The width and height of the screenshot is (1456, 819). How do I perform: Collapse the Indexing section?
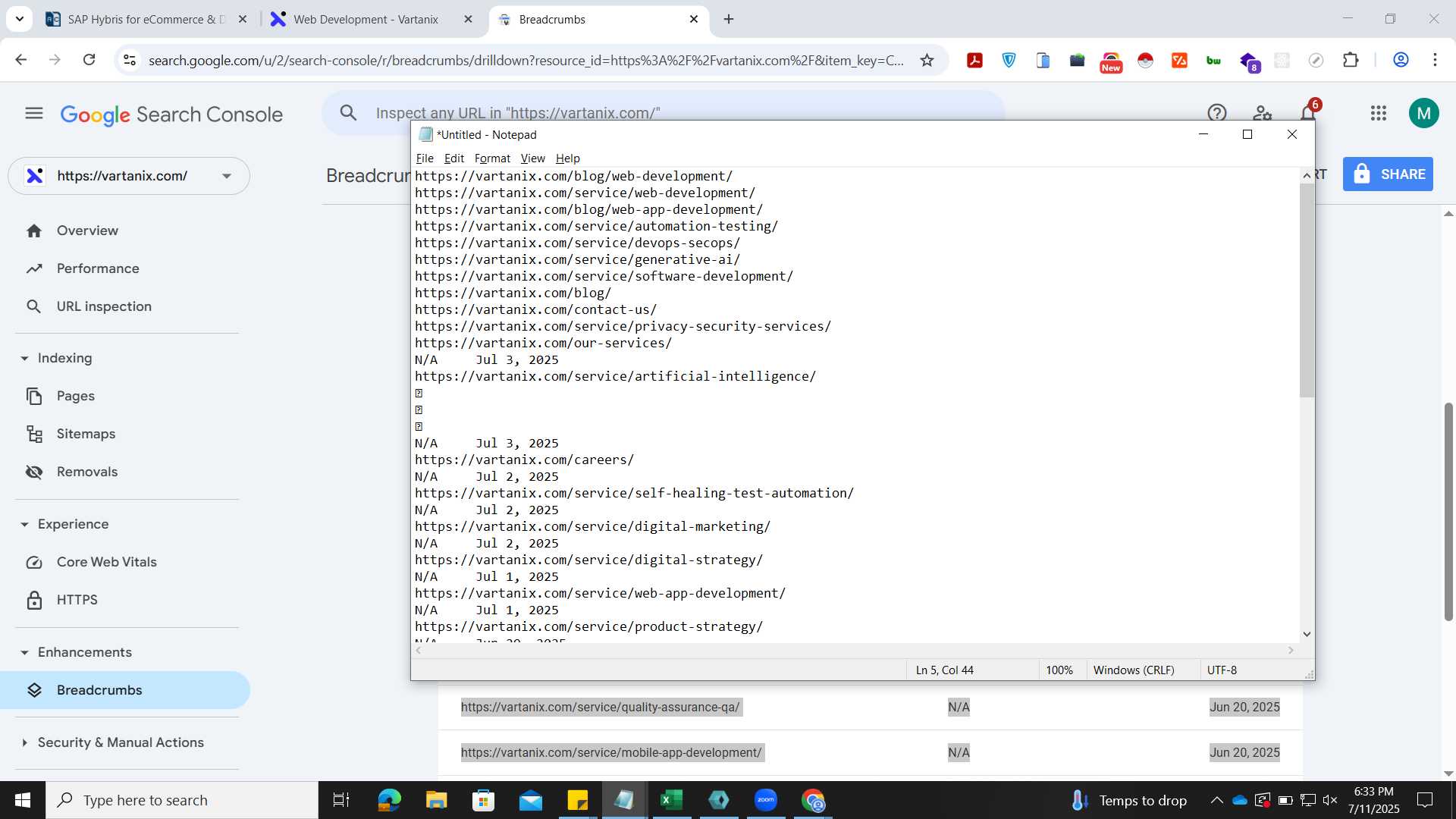24,358
